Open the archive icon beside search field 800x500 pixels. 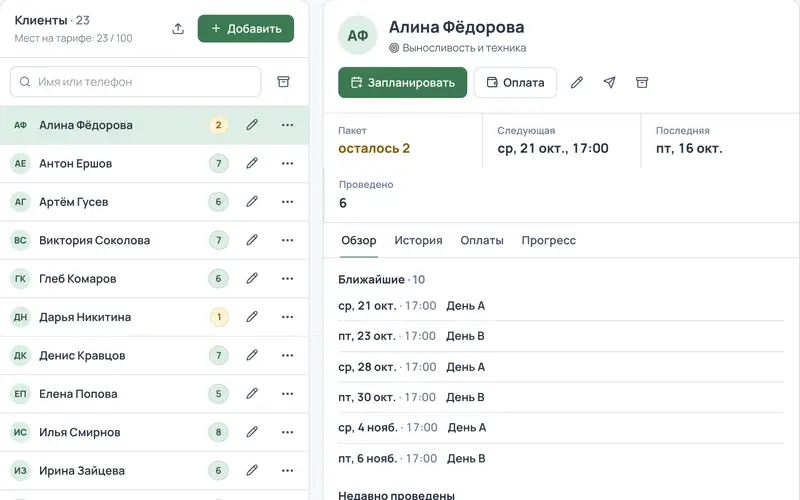click(x=283, y=82)
